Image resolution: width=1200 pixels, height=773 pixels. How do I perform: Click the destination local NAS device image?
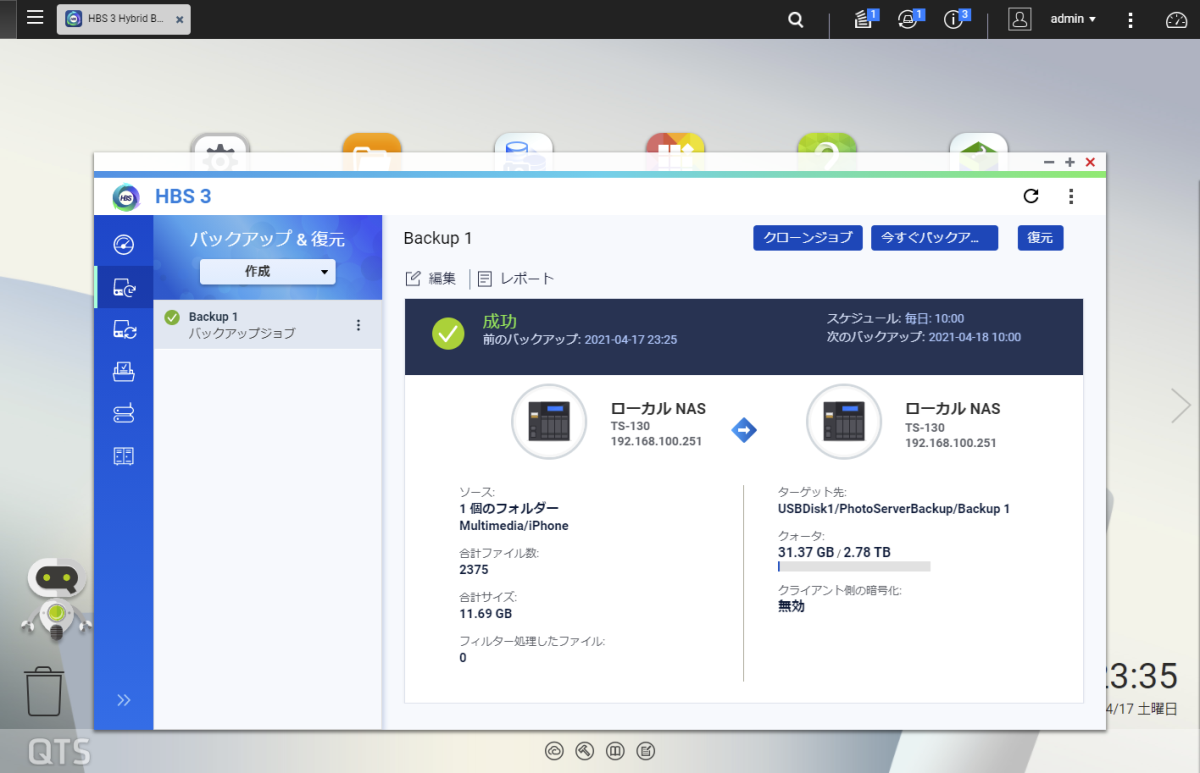844,421
